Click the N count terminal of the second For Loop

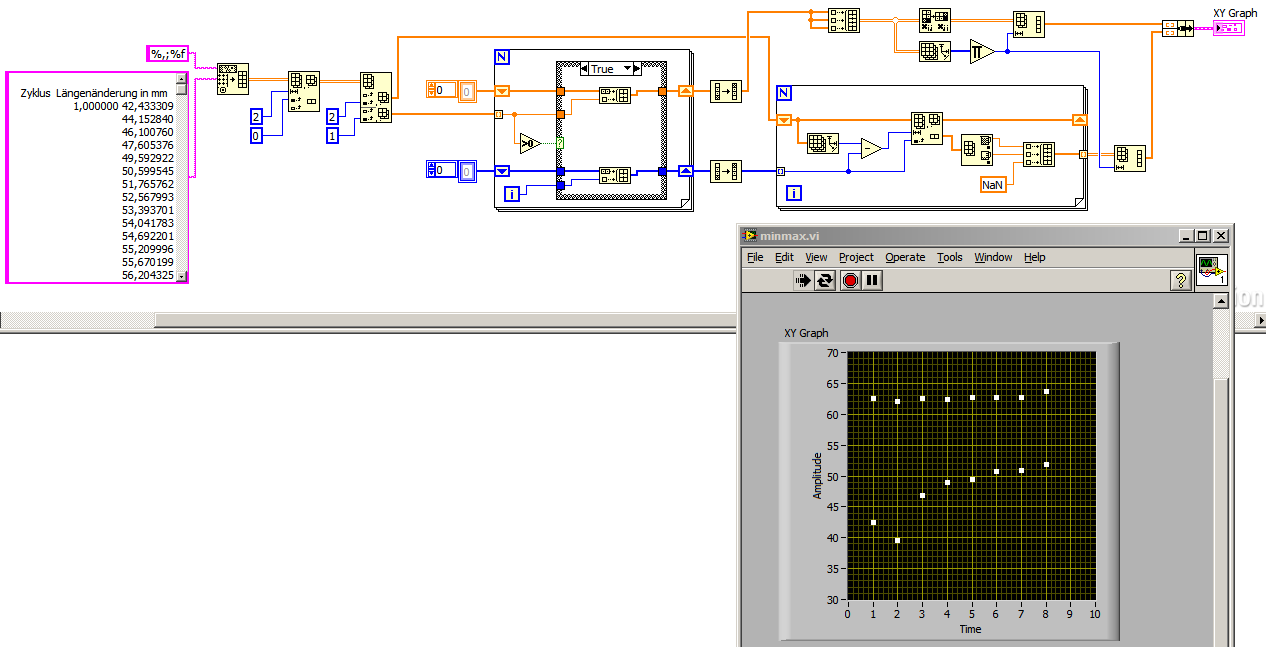click(784, 93)
